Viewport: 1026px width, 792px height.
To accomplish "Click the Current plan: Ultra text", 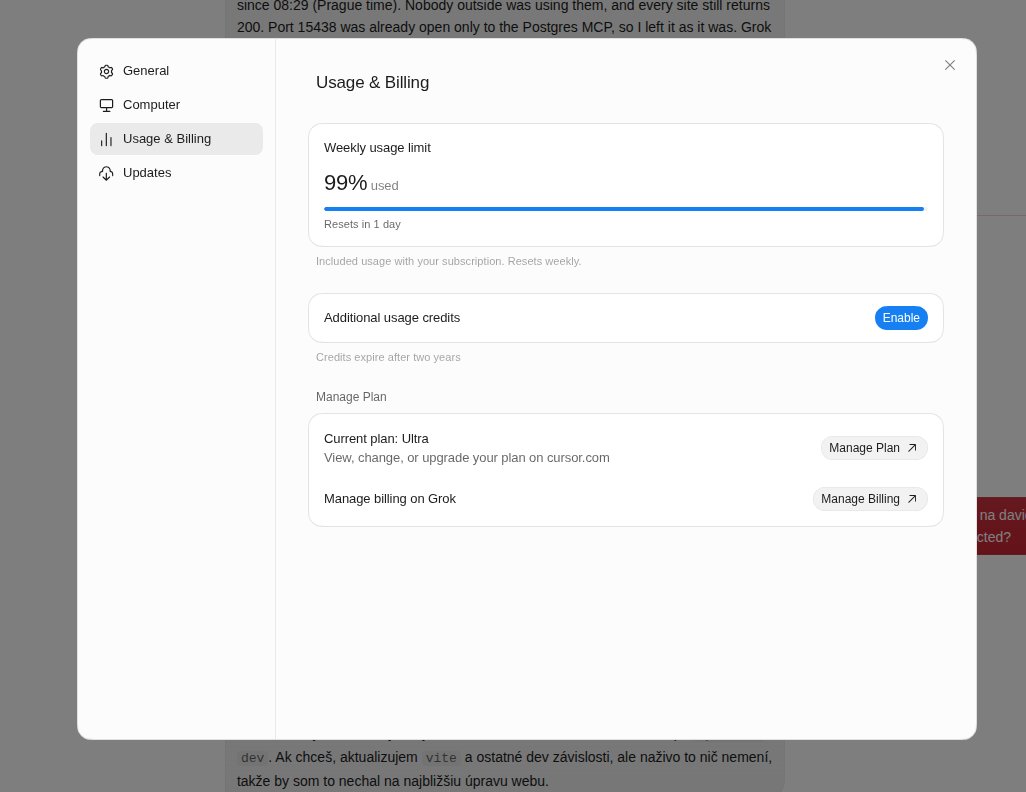I will (x=376, y=439).
